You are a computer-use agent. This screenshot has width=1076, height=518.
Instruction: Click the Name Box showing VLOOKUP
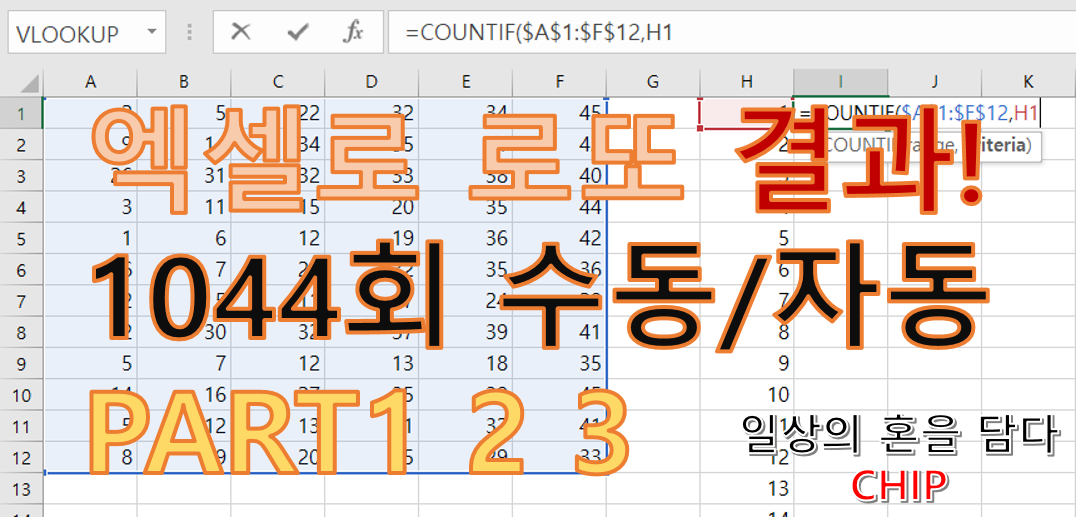coord(86,32)
